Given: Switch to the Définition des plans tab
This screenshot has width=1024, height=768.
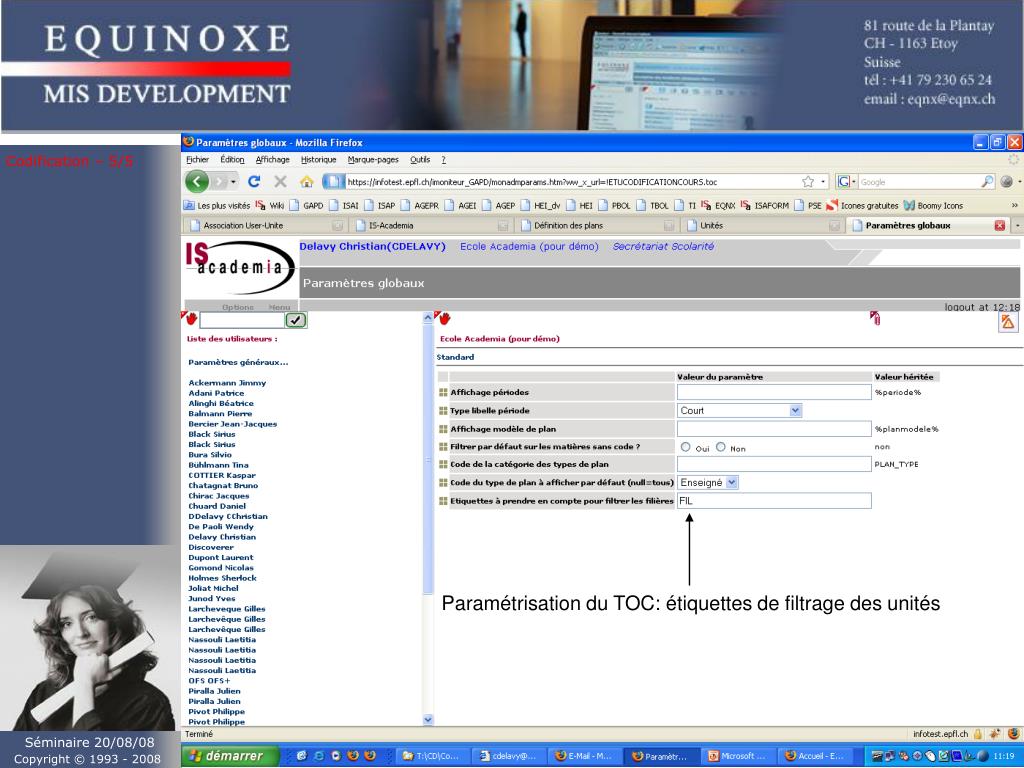Looking at the screenshot, I should (x=597, y=225).
